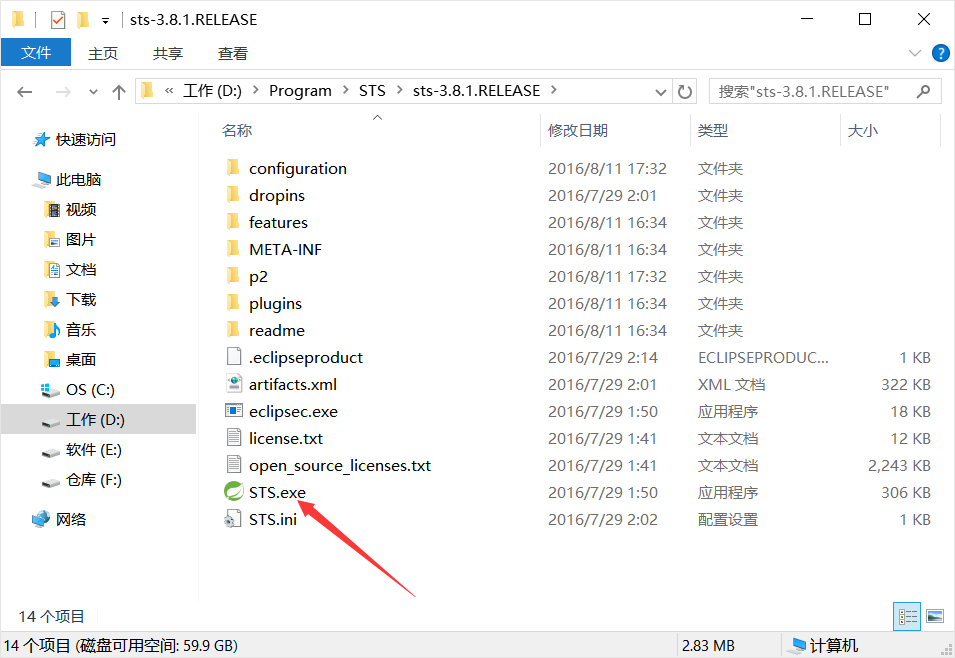Click the plugins folder icon
955x658 pixels.
coord(233,302)
